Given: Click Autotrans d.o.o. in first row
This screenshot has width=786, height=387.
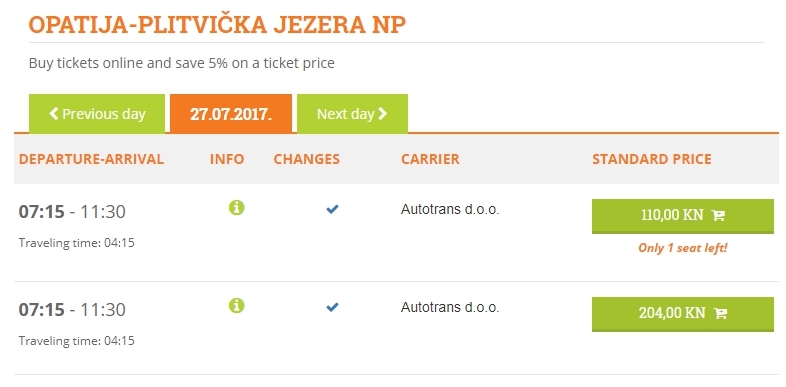Looking at the screenshot, I should point(450,210).
